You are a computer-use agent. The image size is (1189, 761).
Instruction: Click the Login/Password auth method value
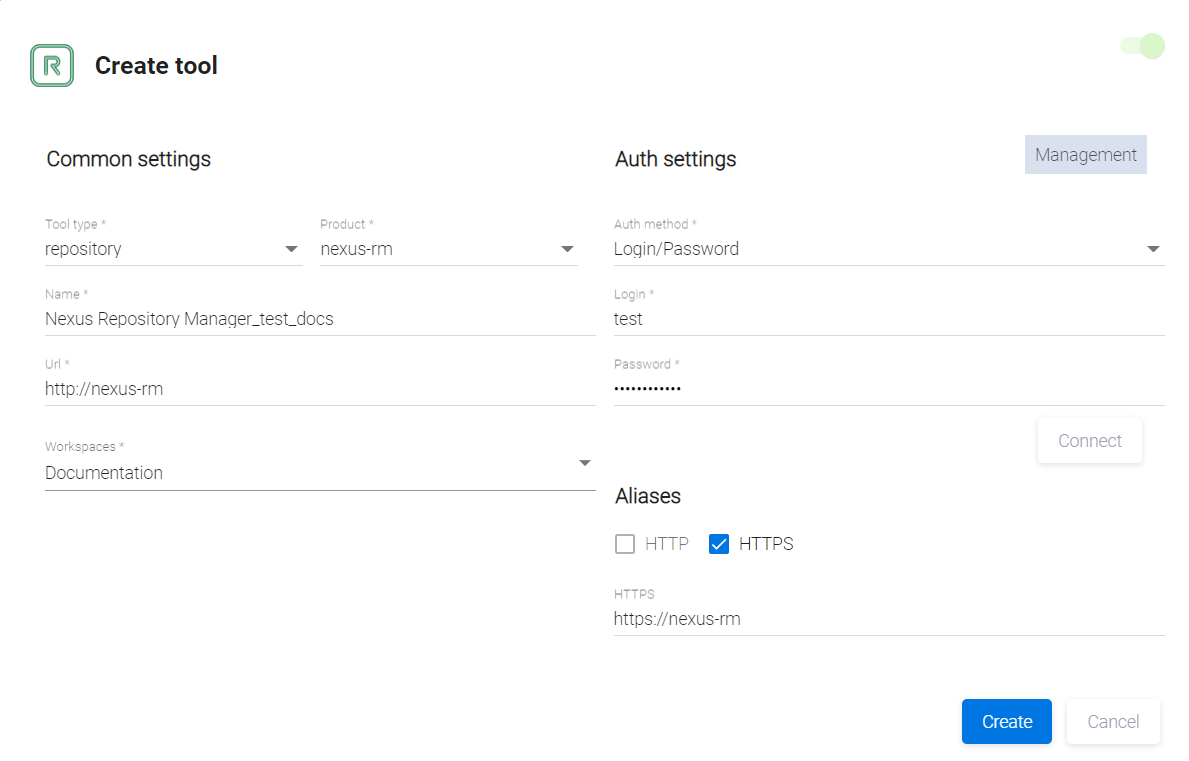(677, 249)
